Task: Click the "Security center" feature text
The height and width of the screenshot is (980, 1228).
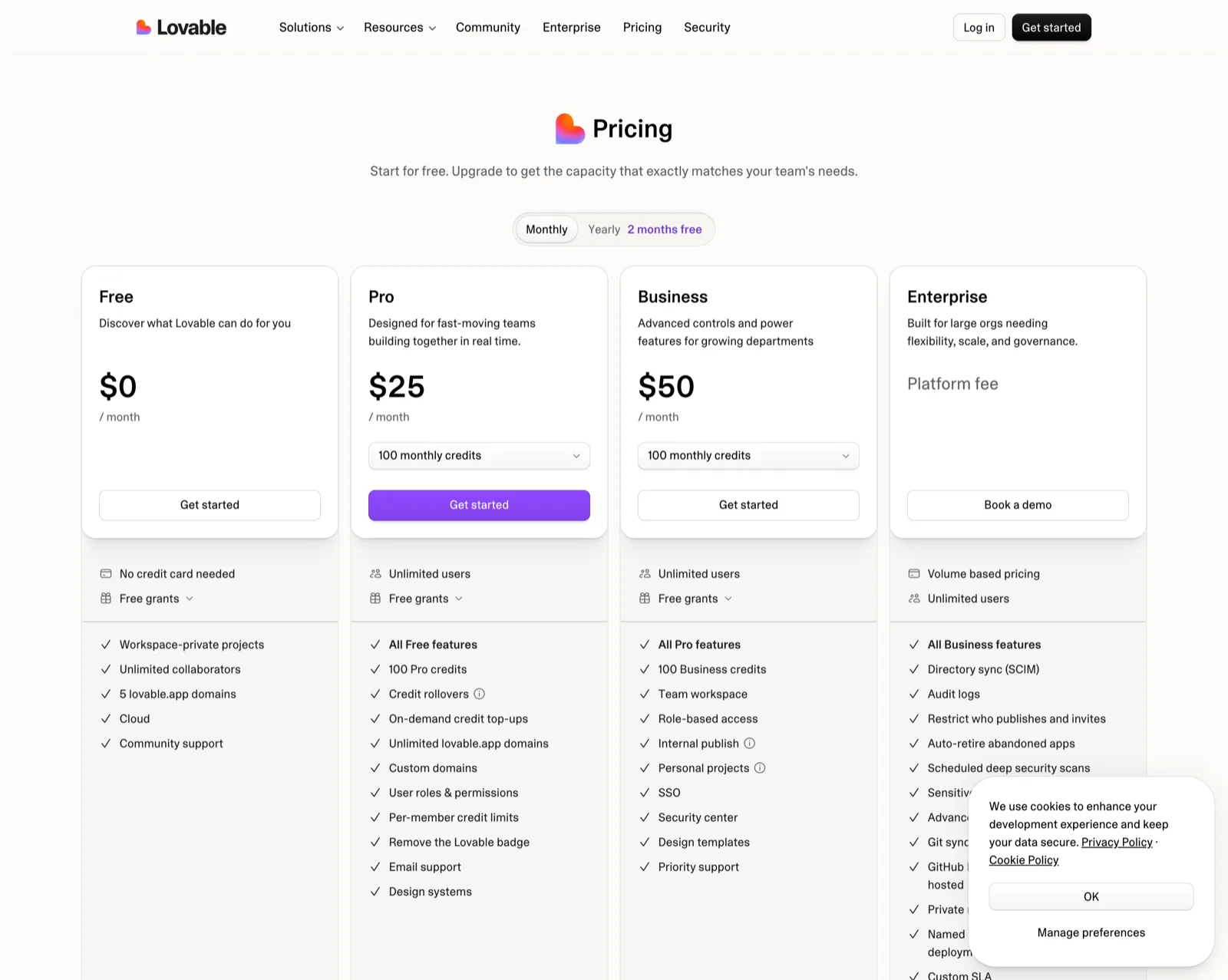Action: point(698,817)
